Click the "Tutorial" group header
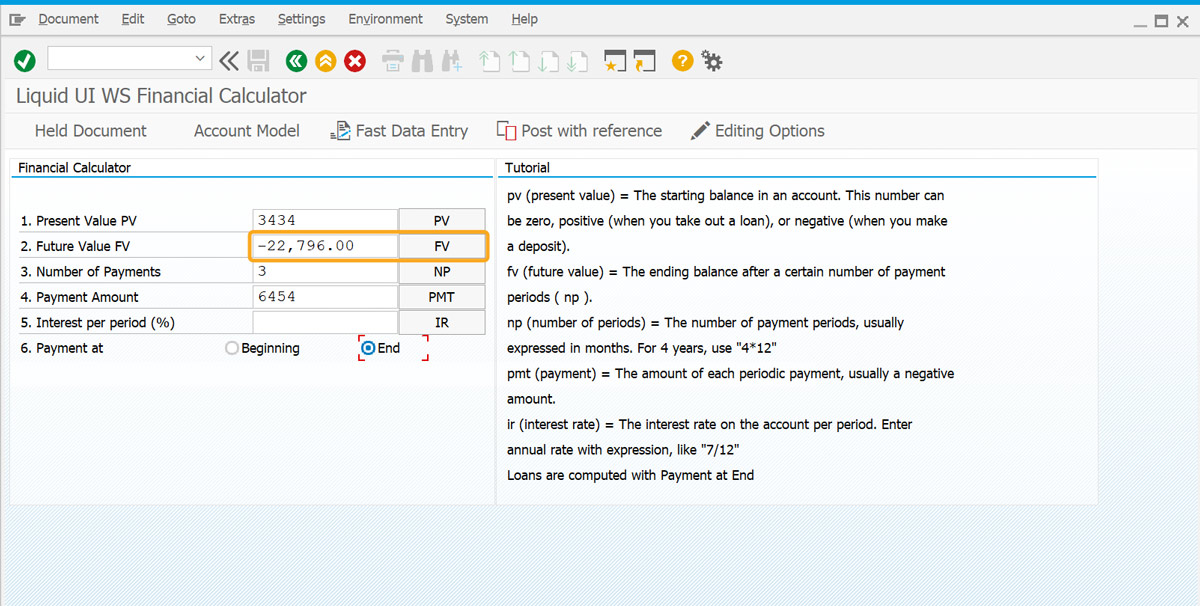This screenshot has height=606, width=1200. click(x=527, y=168)
